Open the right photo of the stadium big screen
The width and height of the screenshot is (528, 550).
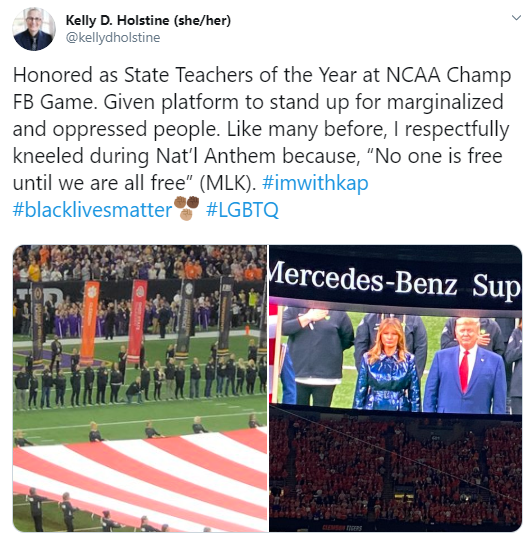(395, 388)
